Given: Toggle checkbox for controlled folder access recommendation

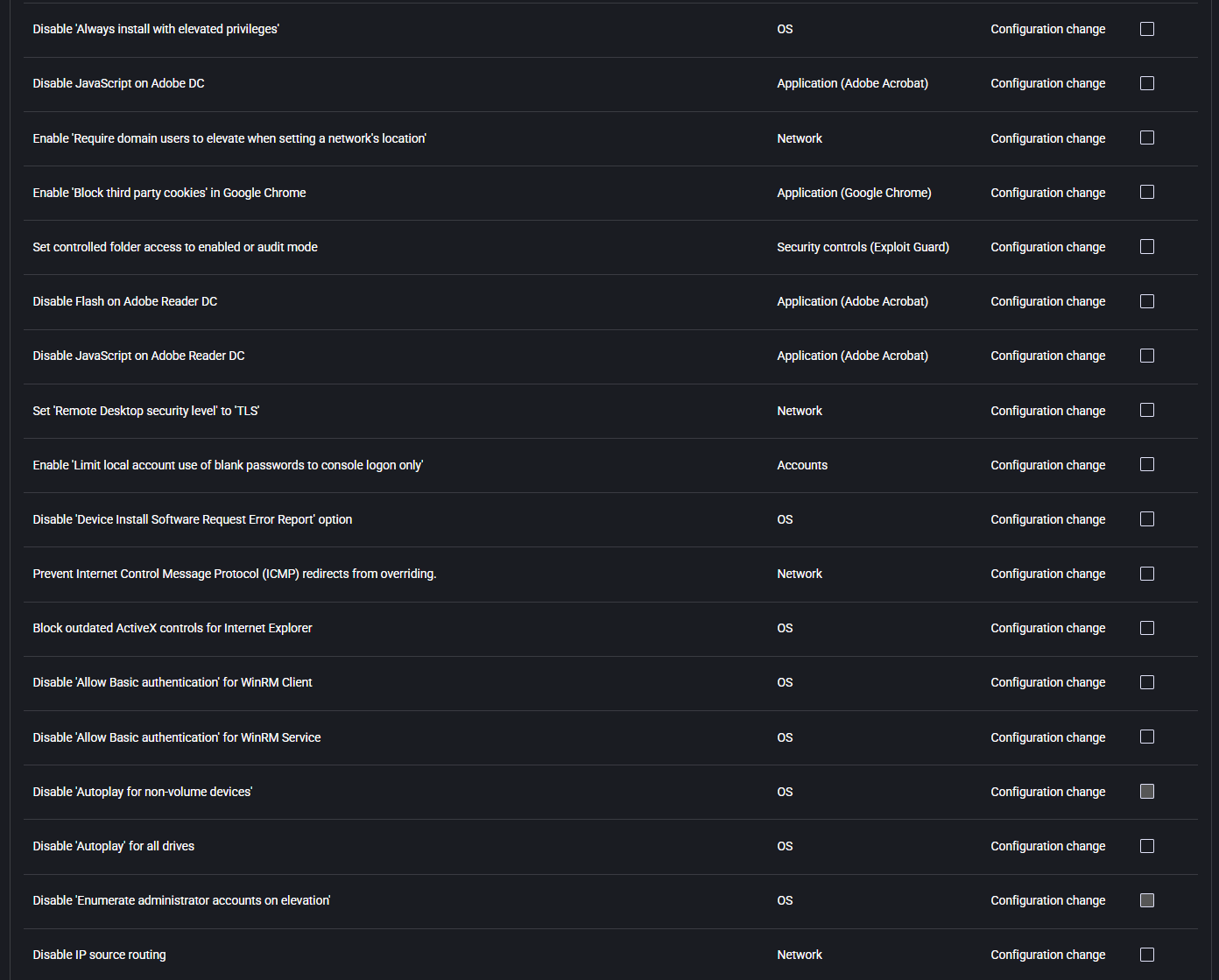Looking at the screenshot, I should pos(1147,246).
